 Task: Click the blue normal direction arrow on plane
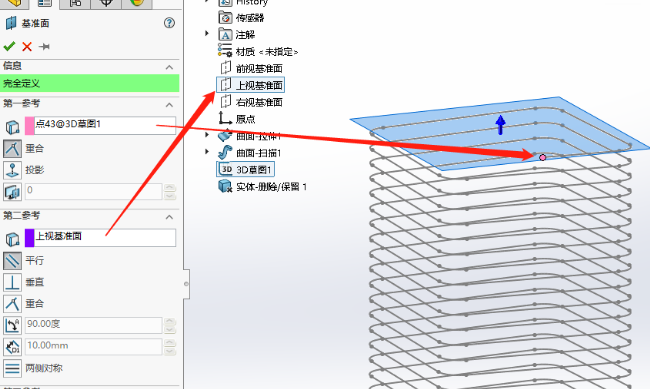[500, 124]
